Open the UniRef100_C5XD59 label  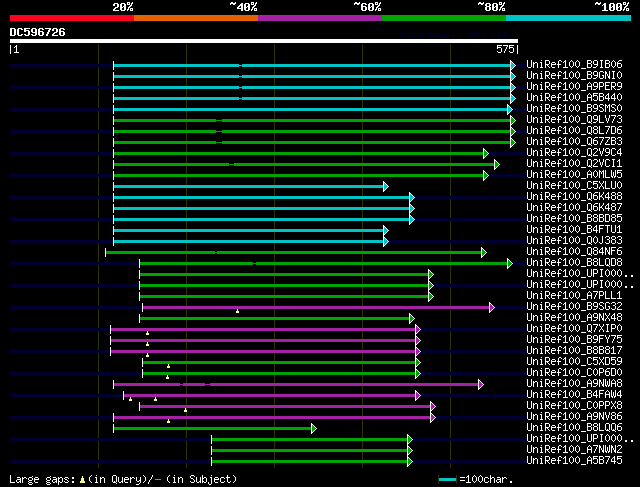coord(574,362)
